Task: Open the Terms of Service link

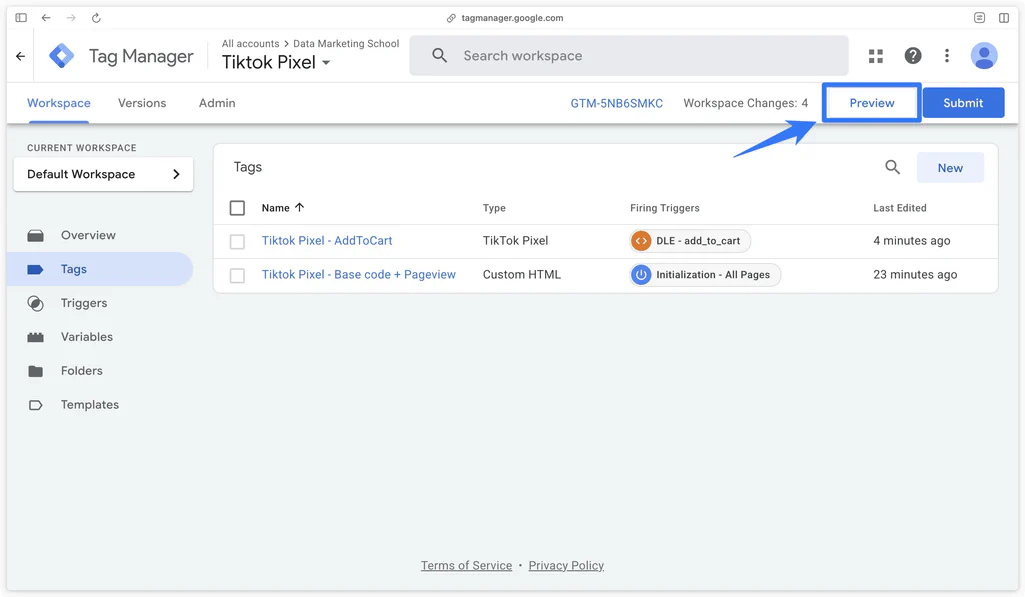Action: pos(466,566)
